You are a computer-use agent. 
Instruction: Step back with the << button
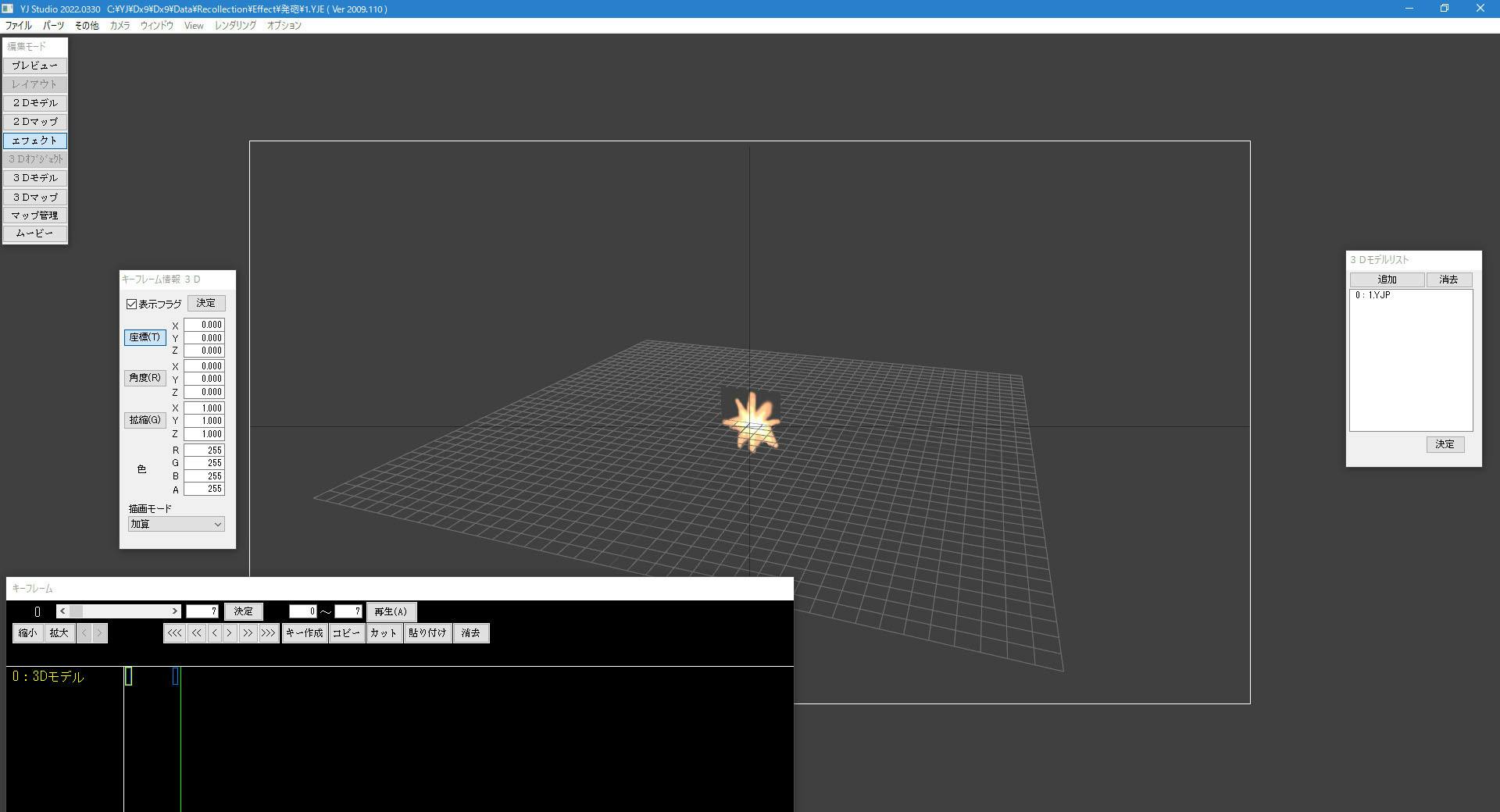click(196, 633)
